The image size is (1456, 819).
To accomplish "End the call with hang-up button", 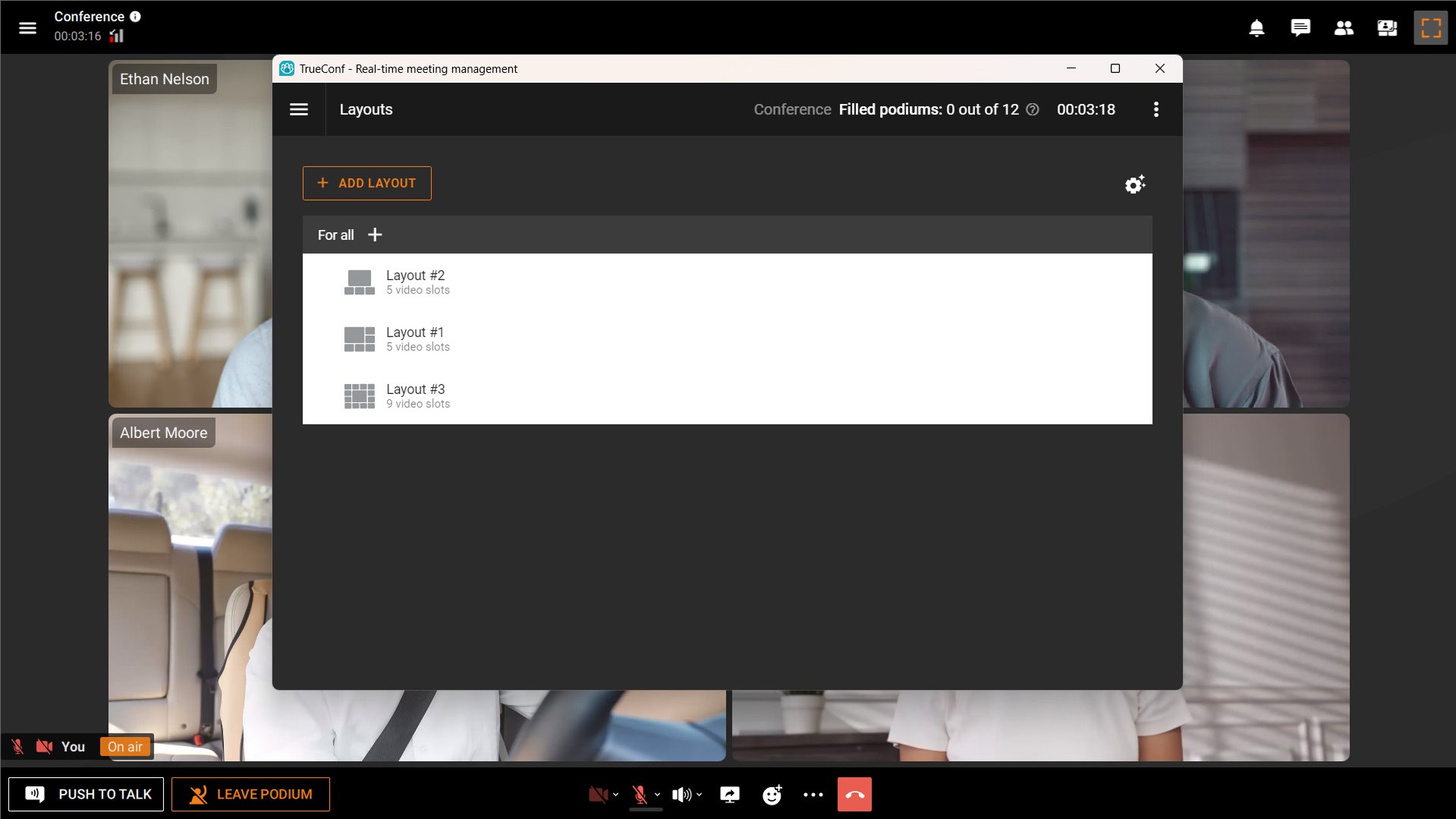I will 854,795.
